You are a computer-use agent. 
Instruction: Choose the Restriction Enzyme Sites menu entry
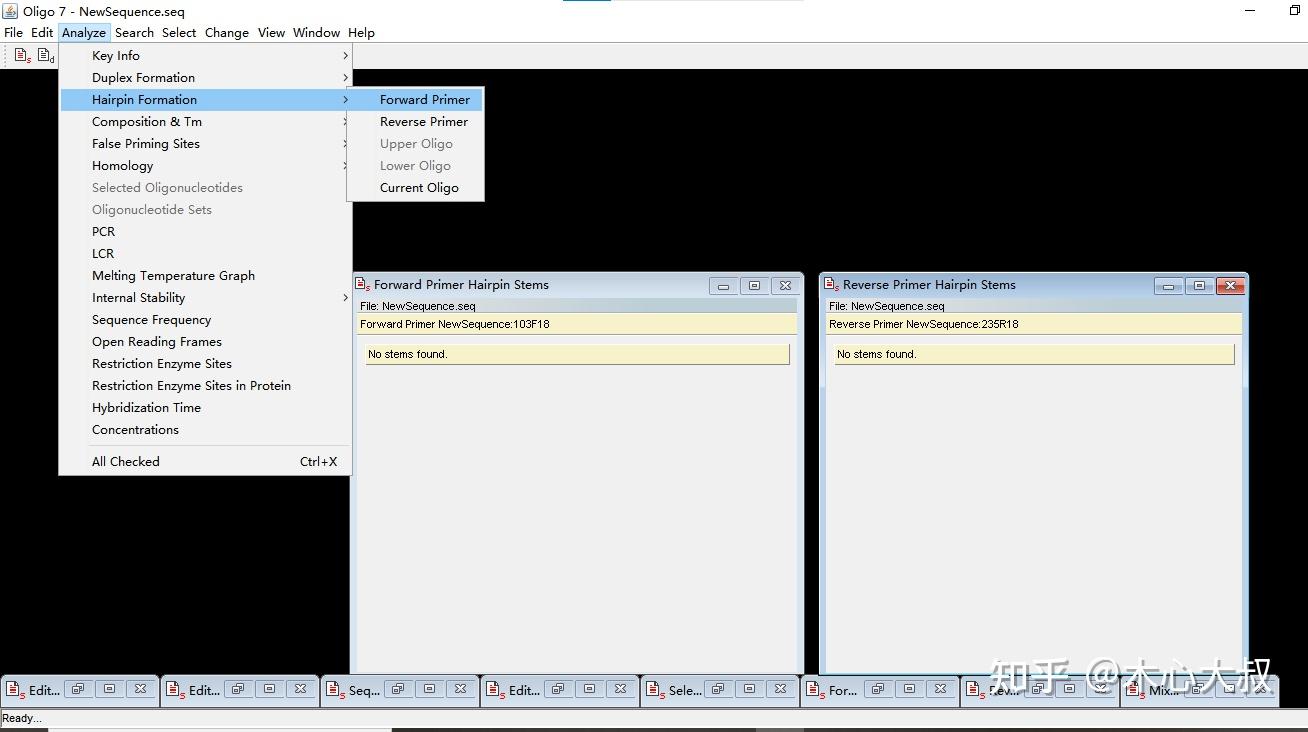point(206,364)
